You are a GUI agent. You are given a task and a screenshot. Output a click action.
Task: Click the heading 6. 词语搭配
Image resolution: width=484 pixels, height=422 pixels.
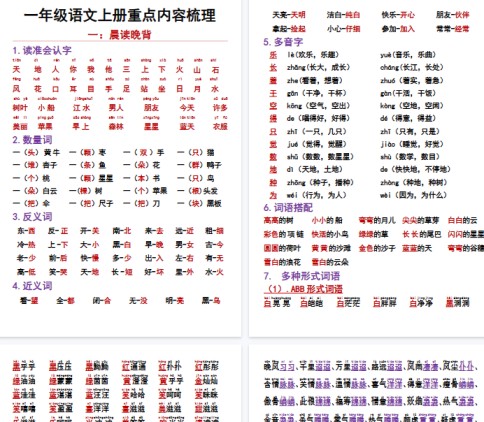288,208
